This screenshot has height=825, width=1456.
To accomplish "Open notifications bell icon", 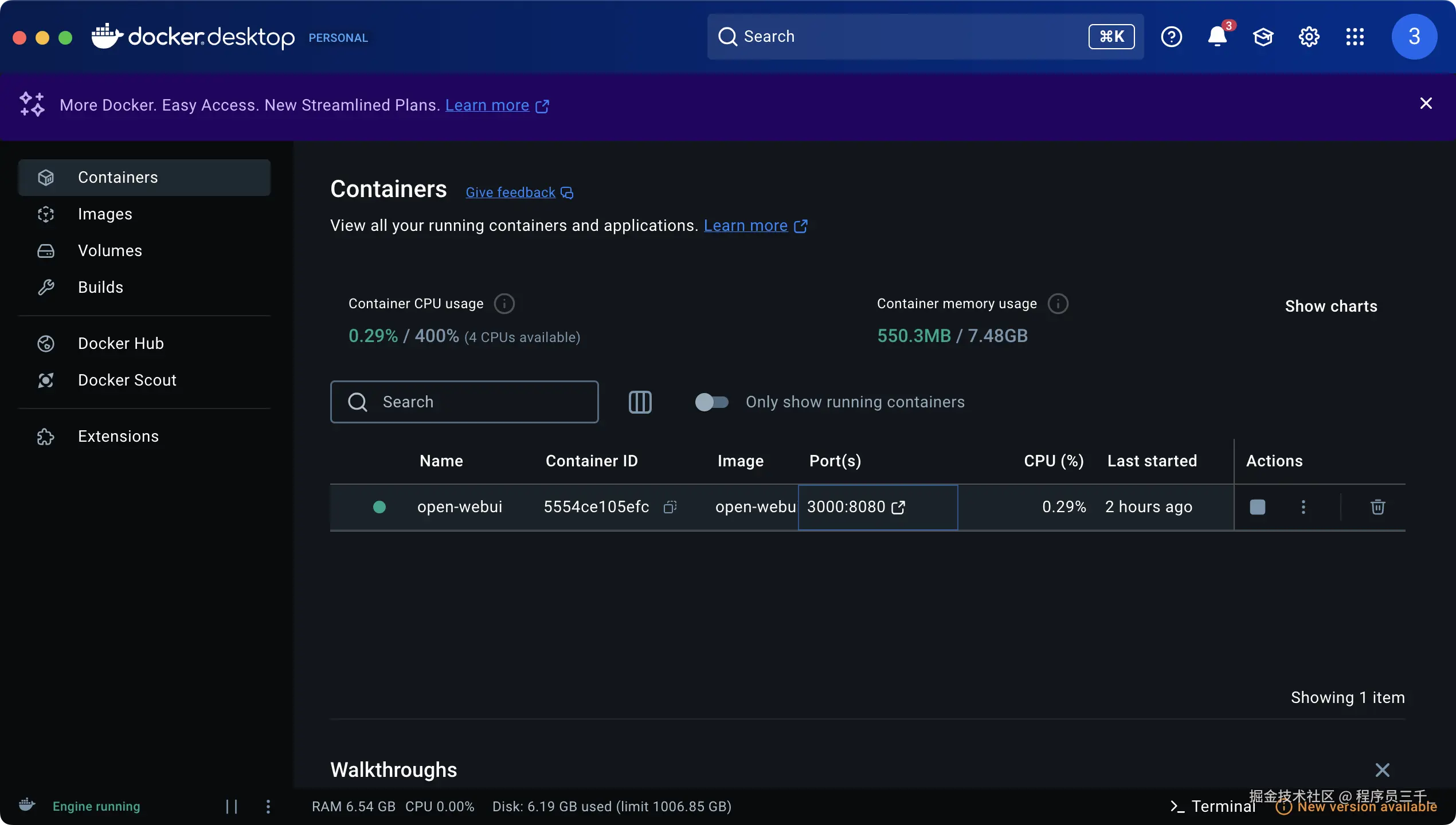I will coord(1216,37).
